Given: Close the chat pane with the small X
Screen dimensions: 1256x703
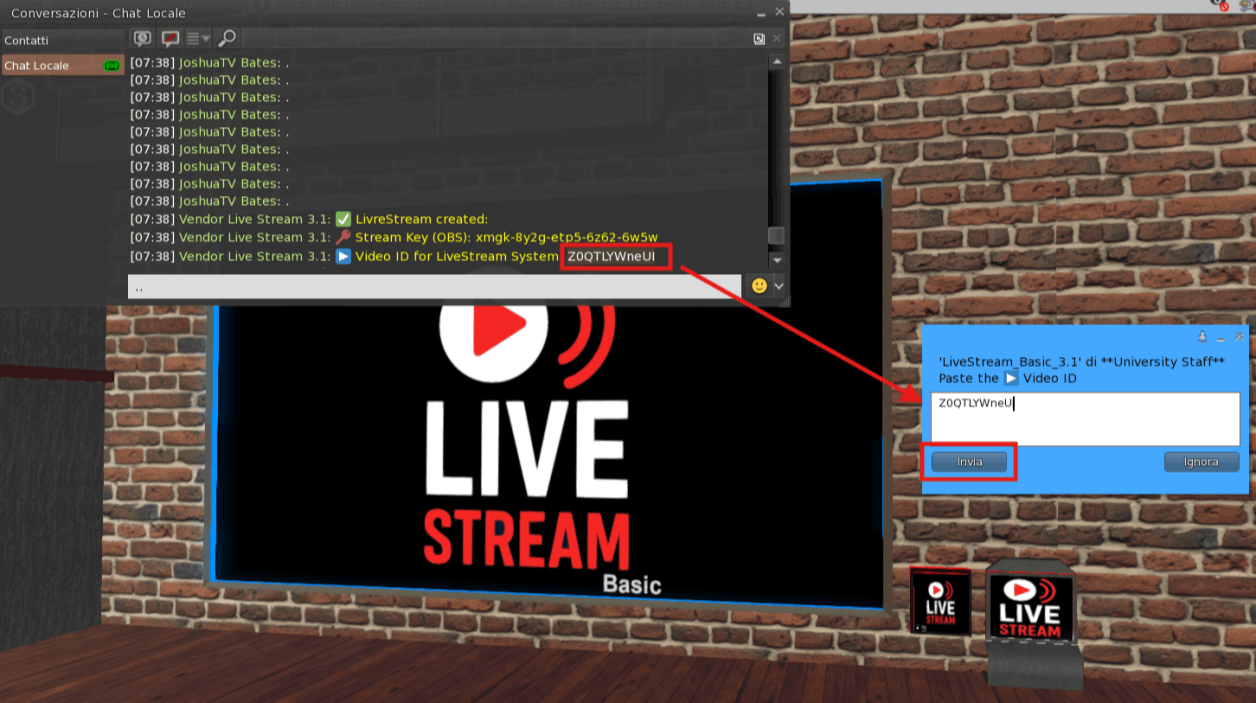Looking at the screenshot, I should 777,39.
